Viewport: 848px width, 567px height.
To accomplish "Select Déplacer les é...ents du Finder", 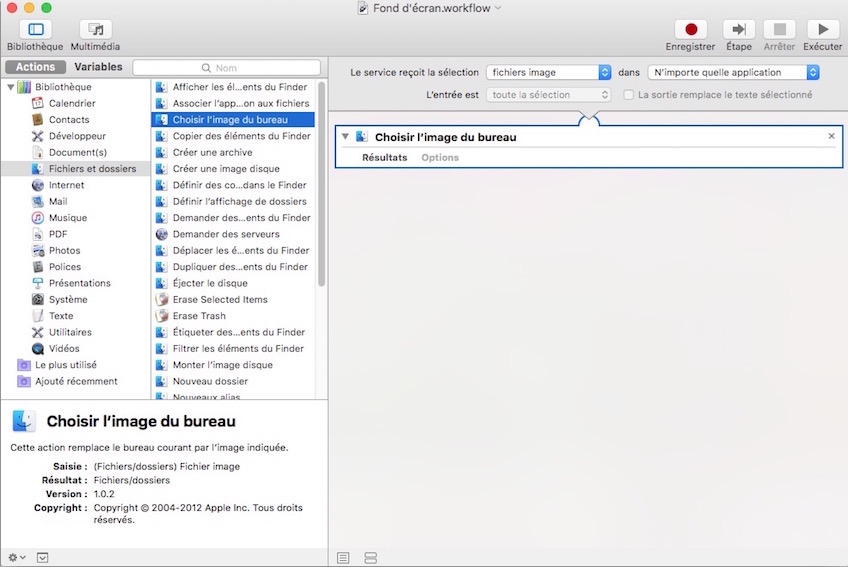I will tap(233, 250).
